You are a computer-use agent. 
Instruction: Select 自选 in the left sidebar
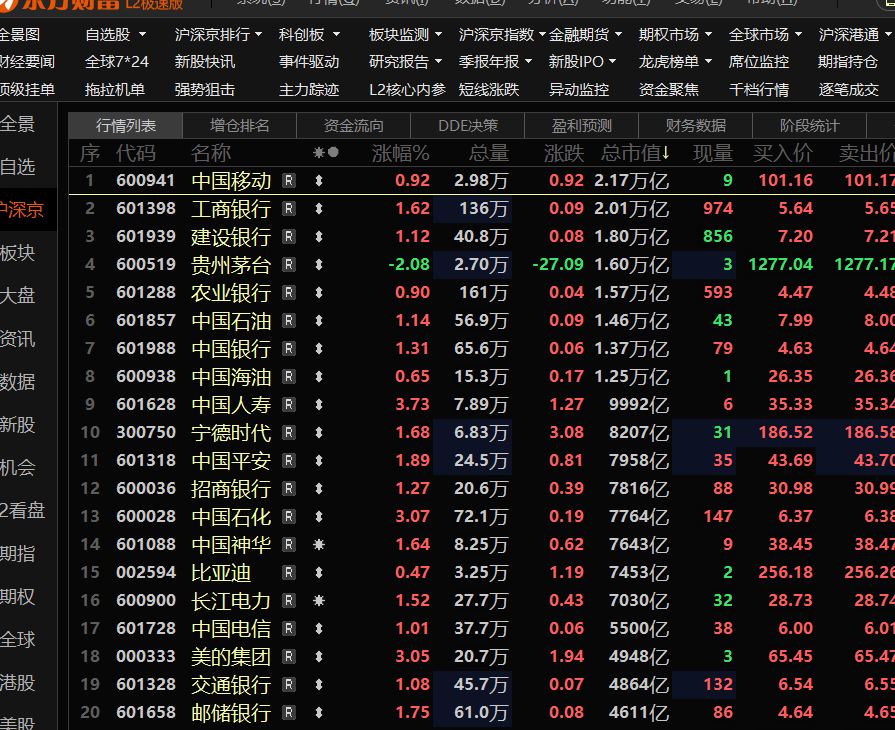pyautogui.click(x=17, y=167)
